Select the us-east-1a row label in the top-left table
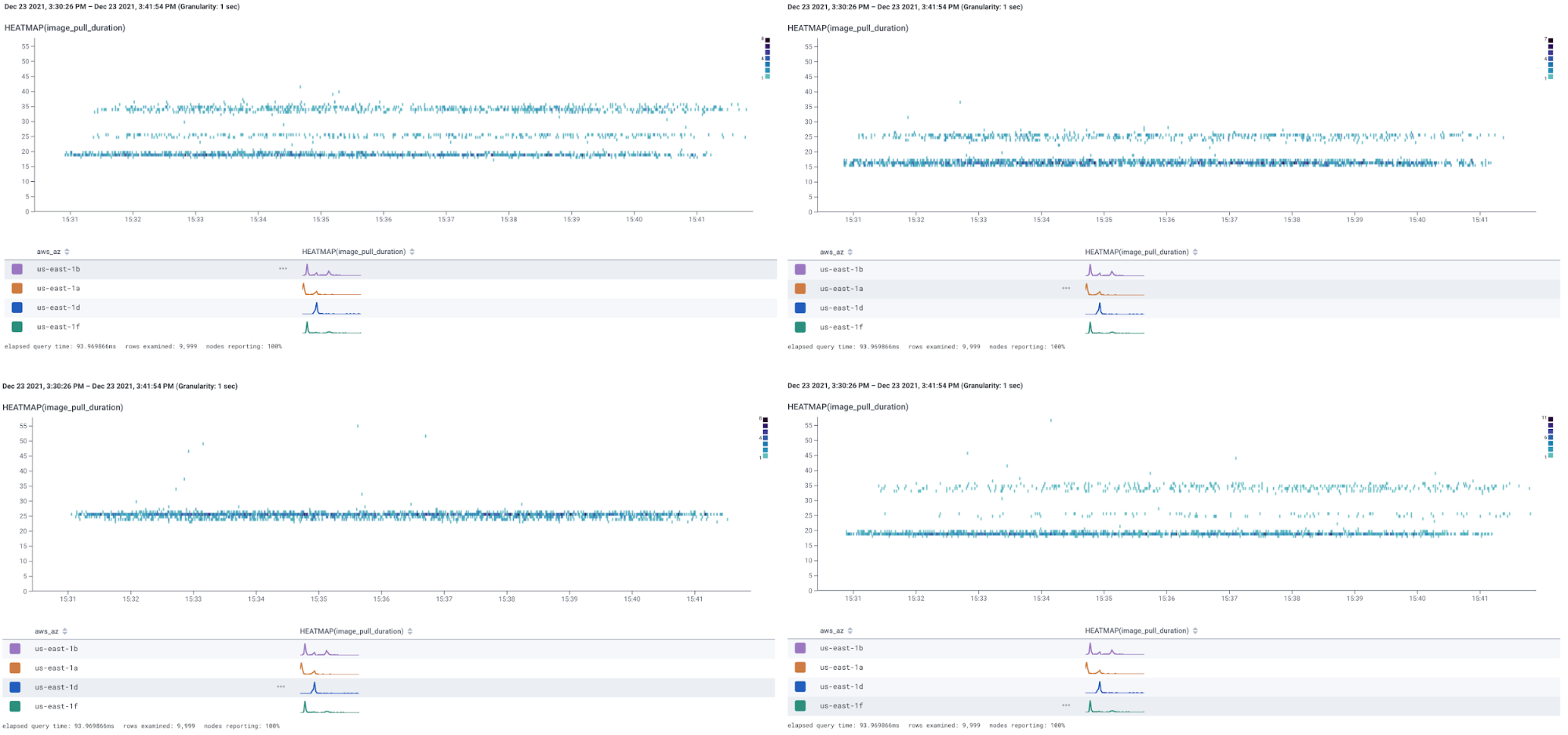The image size is (1568, 735). [x=58, y=289]
